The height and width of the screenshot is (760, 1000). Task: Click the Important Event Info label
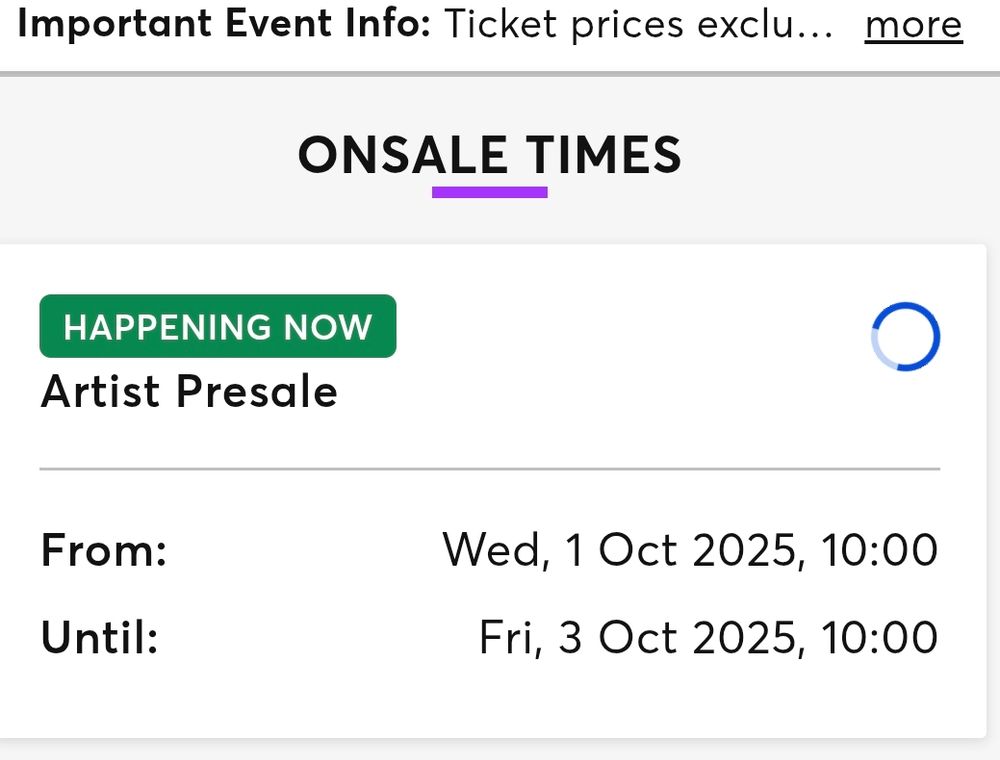[x=224, y=24]
